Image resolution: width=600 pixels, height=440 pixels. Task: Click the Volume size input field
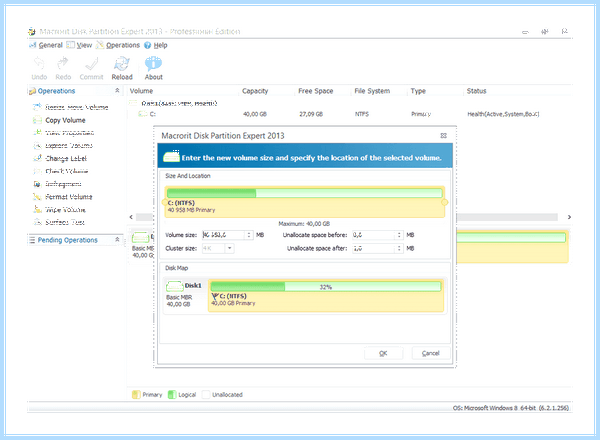coord(224,235)
